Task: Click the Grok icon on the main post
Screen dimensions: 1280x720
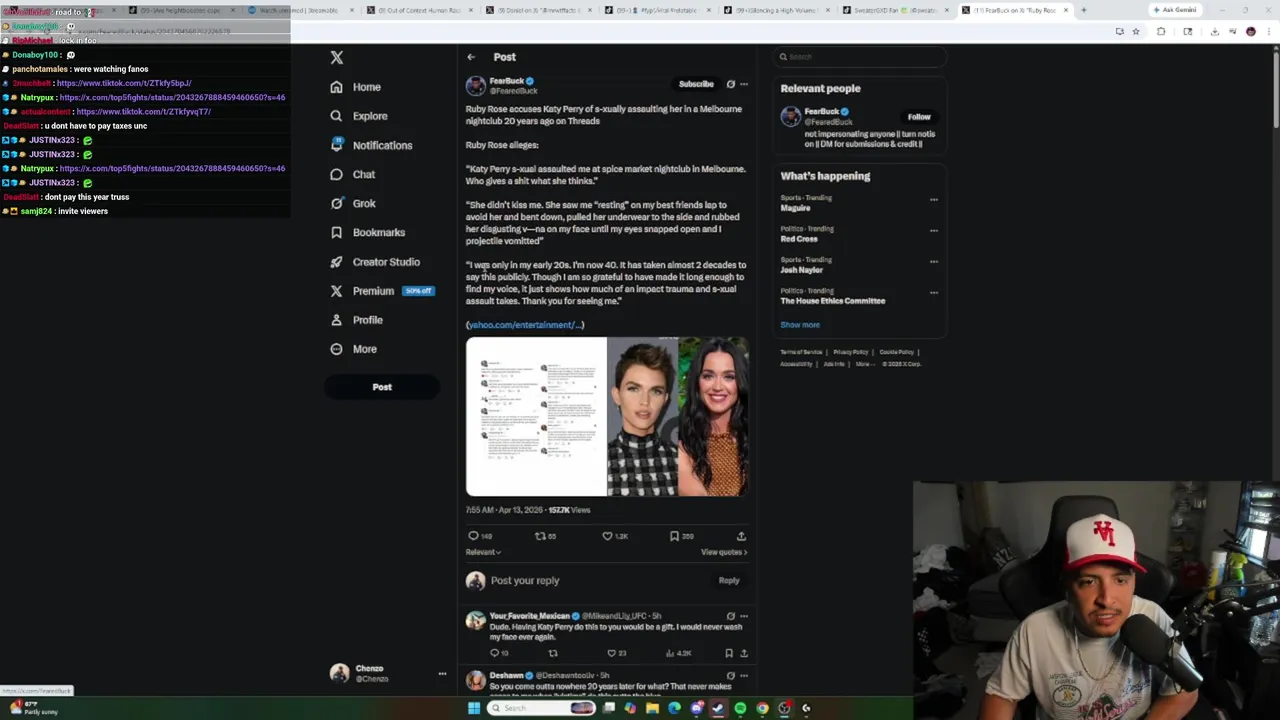Action: click(x=731, y=84)
